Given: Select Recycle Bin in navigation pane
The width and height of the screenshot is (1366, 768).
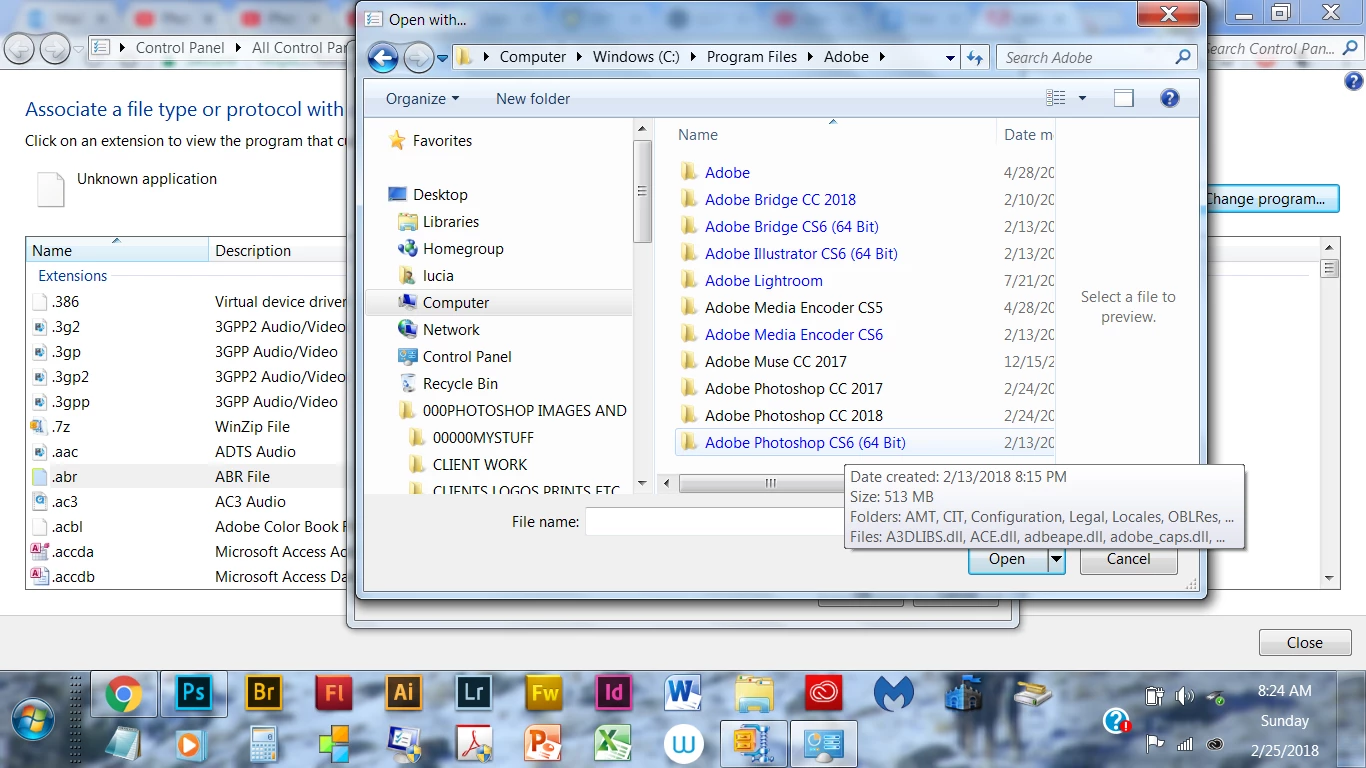Looking at the screenshot, I should click(460, 384).
